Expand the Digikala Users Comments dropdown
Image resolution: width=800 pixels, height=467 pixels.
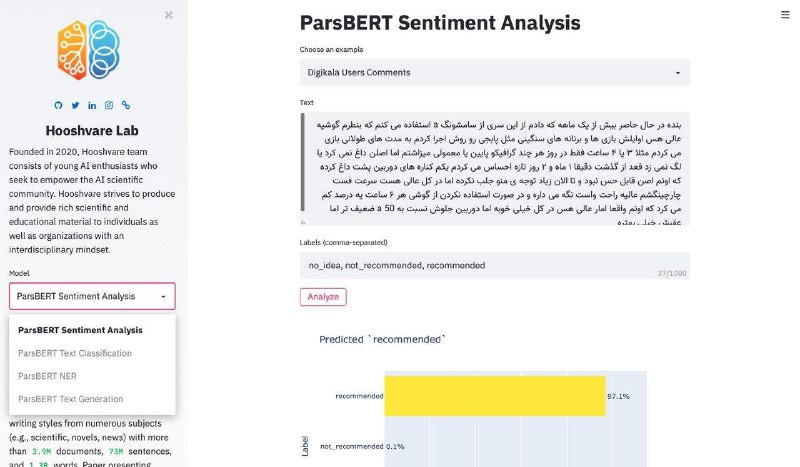[494, 72]
